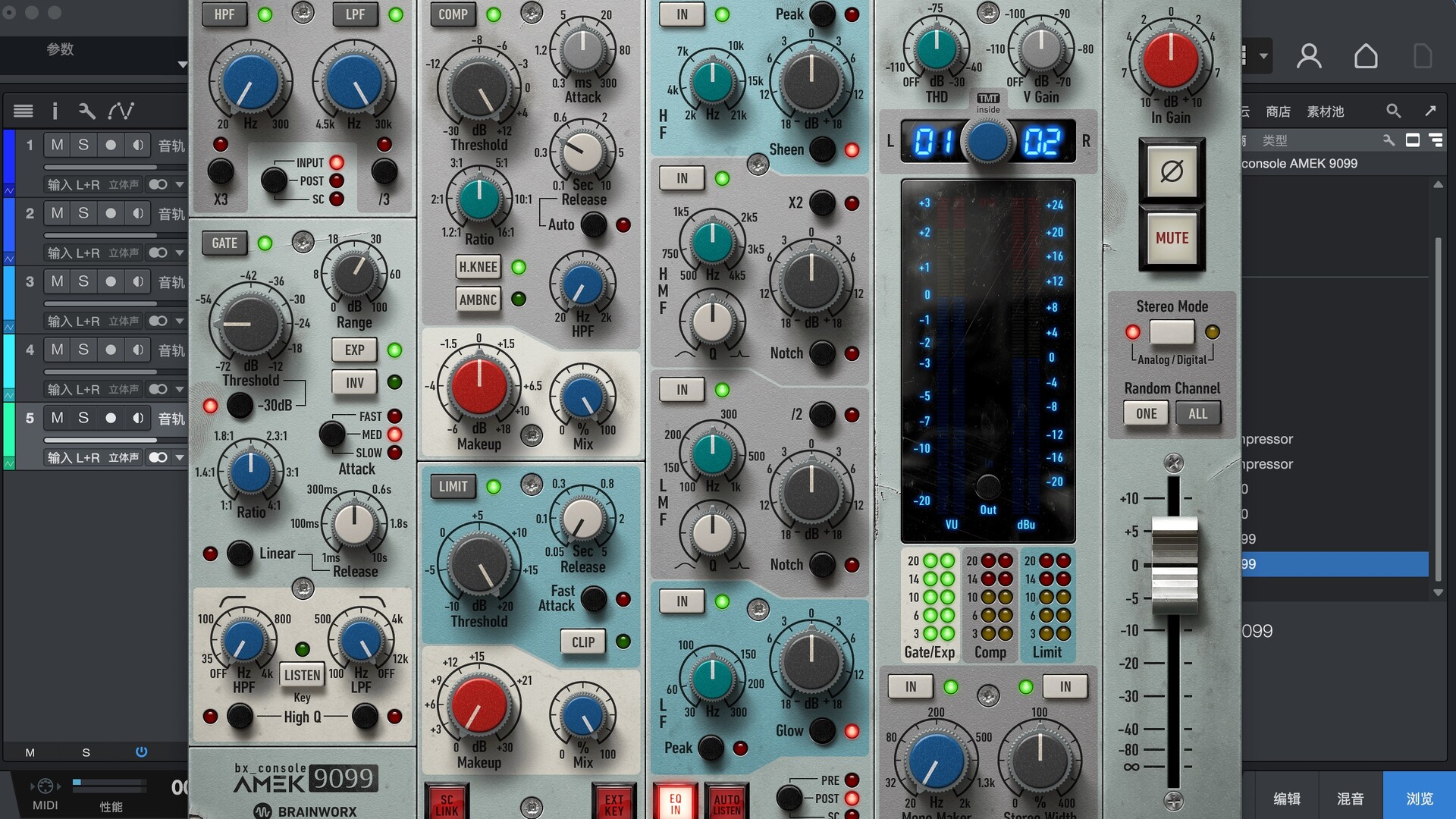Toggle the EXP expander button
1456x819 pixels.
(354, 350)
